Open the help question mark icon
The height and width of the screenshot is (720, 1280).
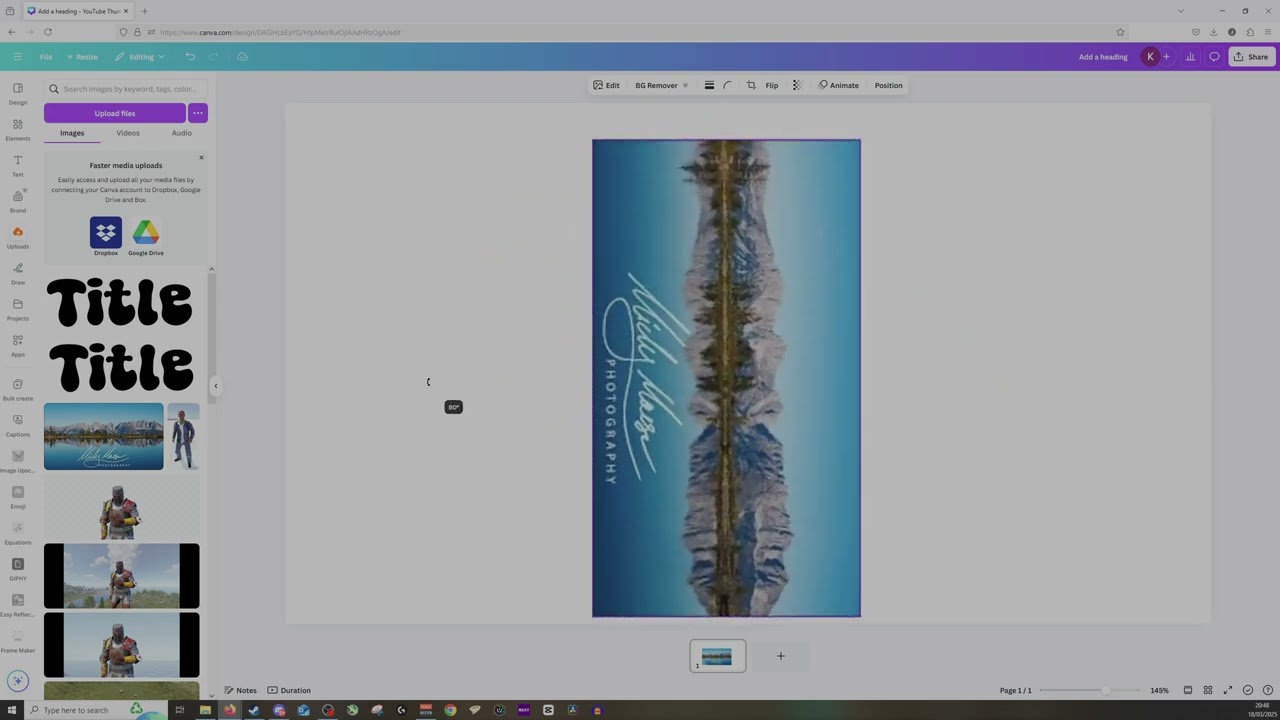pyautogui.click(x=1268, y=690)
